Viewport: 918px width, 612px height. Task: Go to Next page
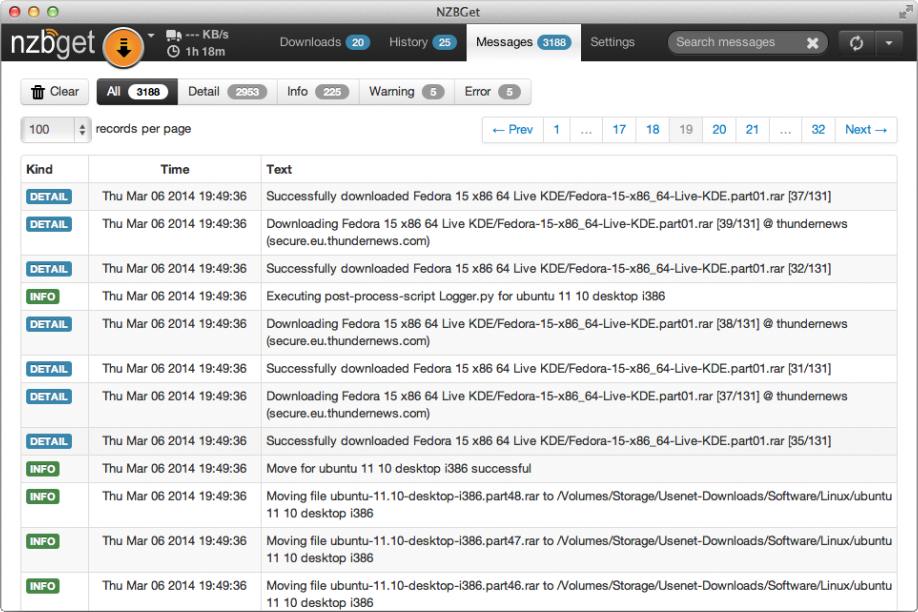866,129
